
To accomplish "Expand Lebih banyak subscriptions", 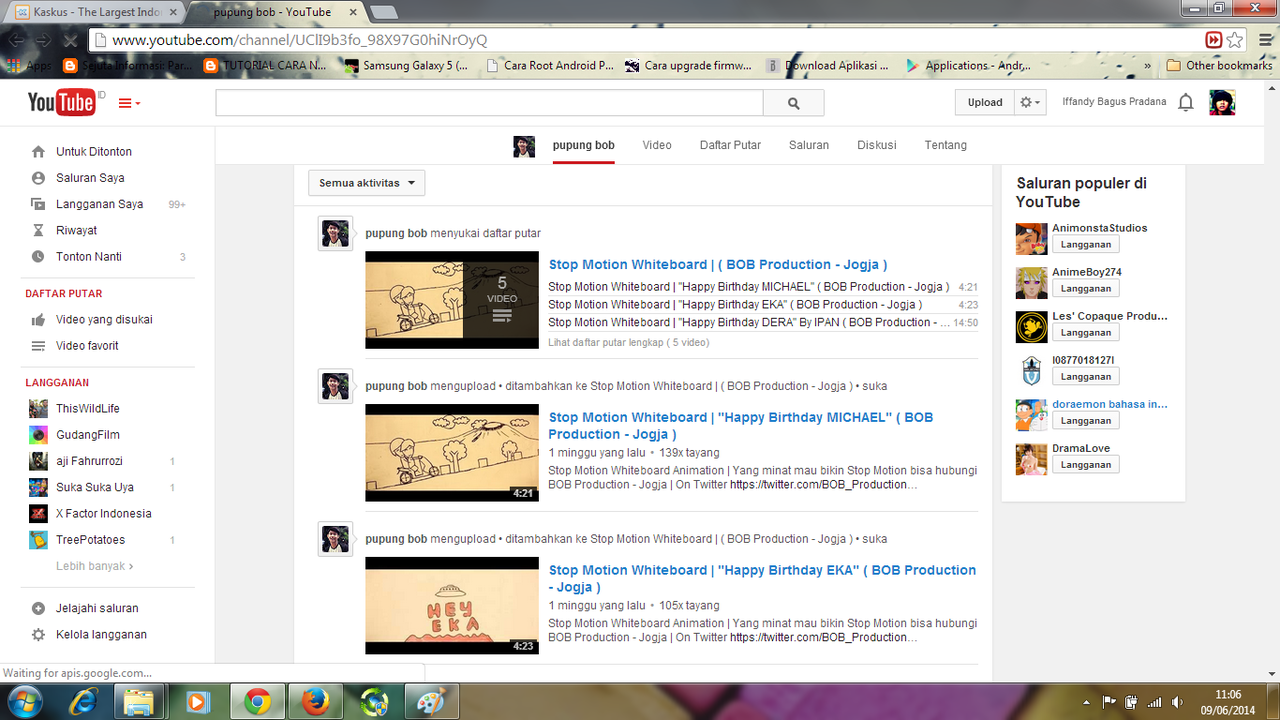I will [x=94, y=566].
